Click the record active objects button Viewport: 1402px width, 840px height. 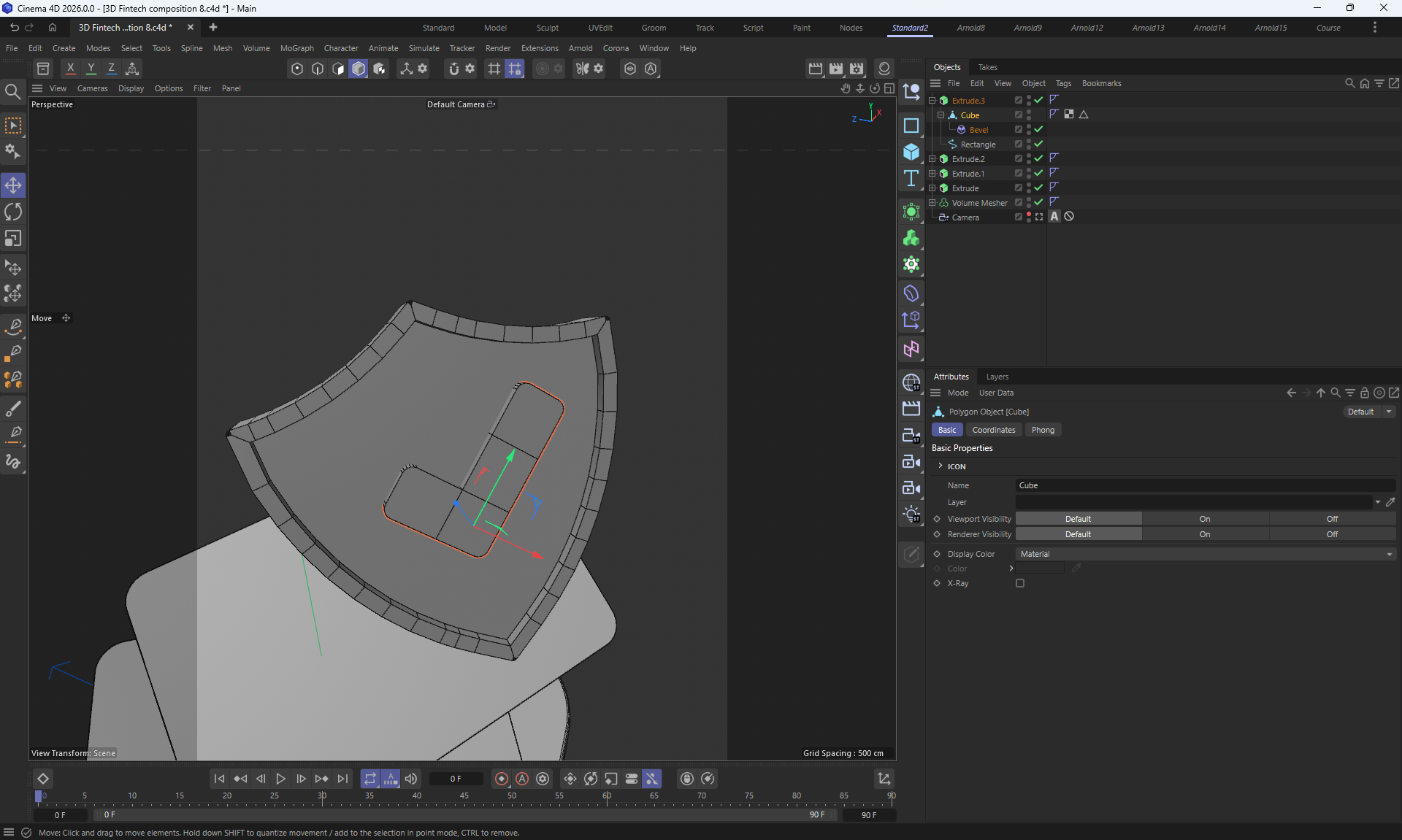tap(502, 779)
